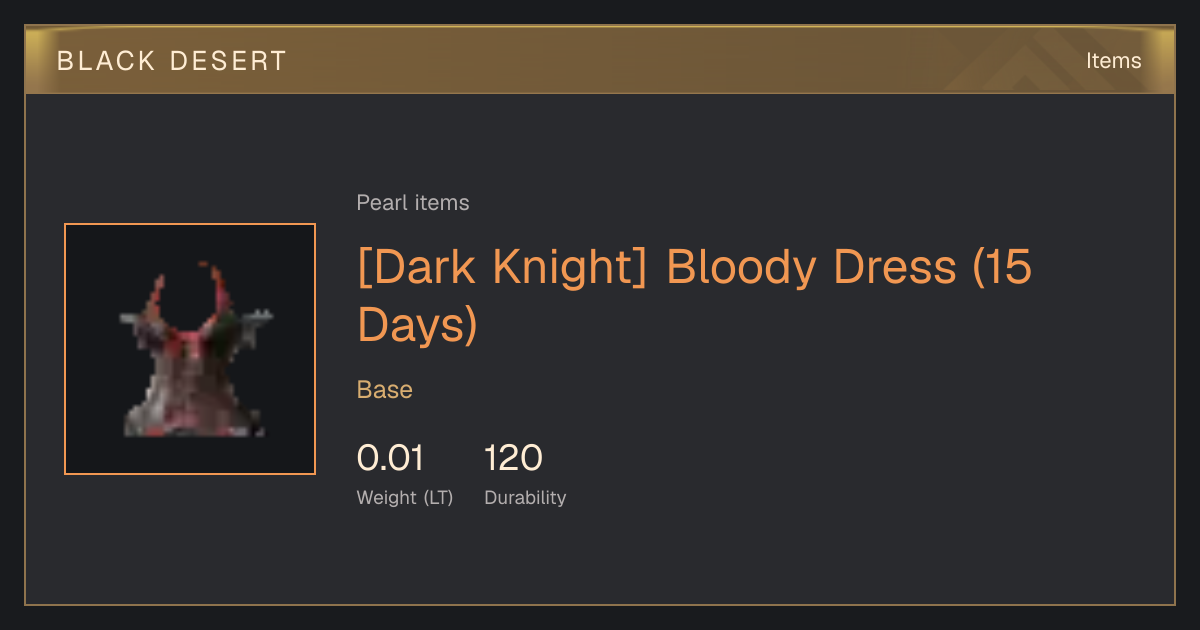Open the Items page link
The image size is (1200, 630).
(1113, 61)
